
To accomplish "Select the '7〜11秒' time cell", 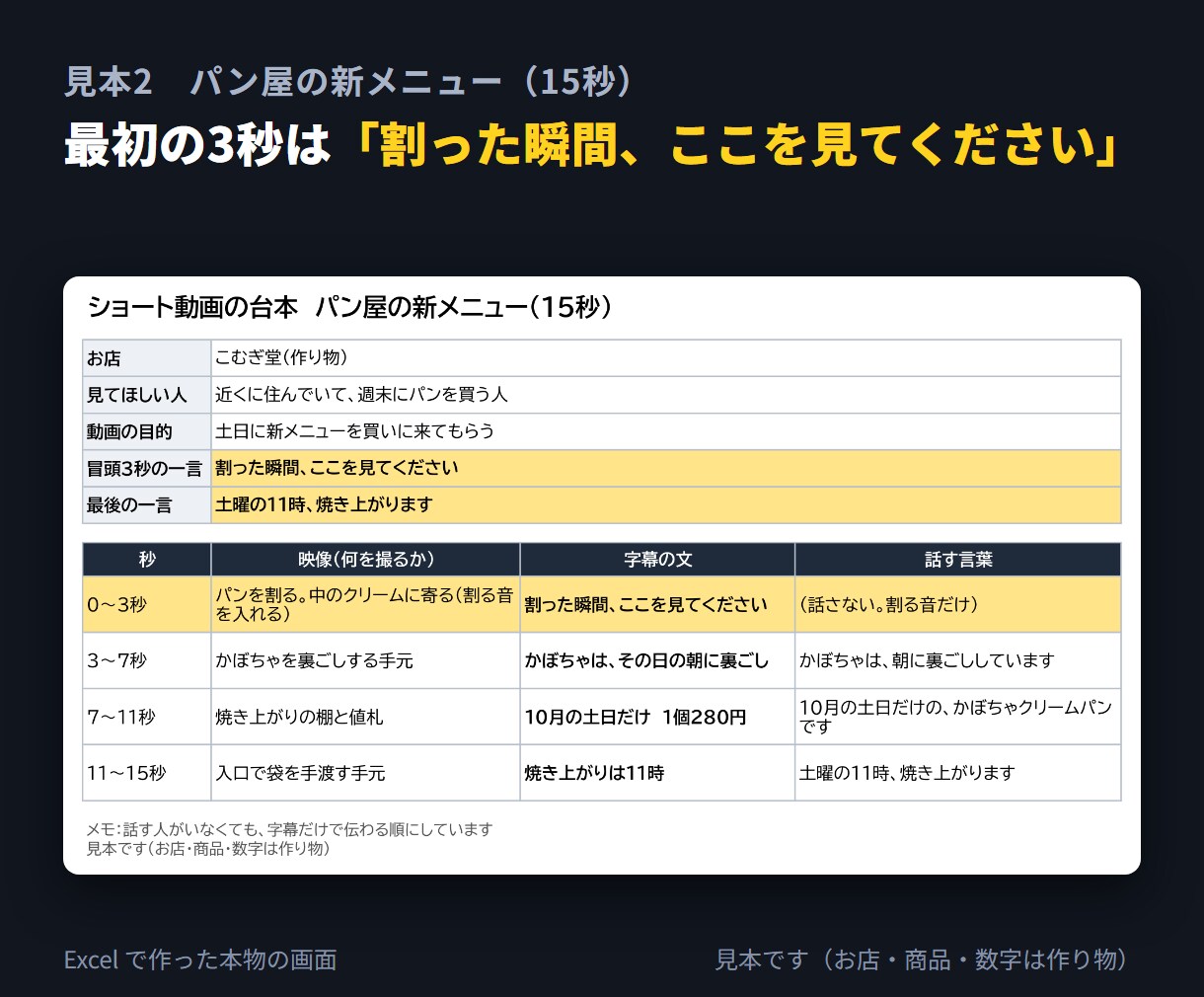I will click(x=147, y=718).
